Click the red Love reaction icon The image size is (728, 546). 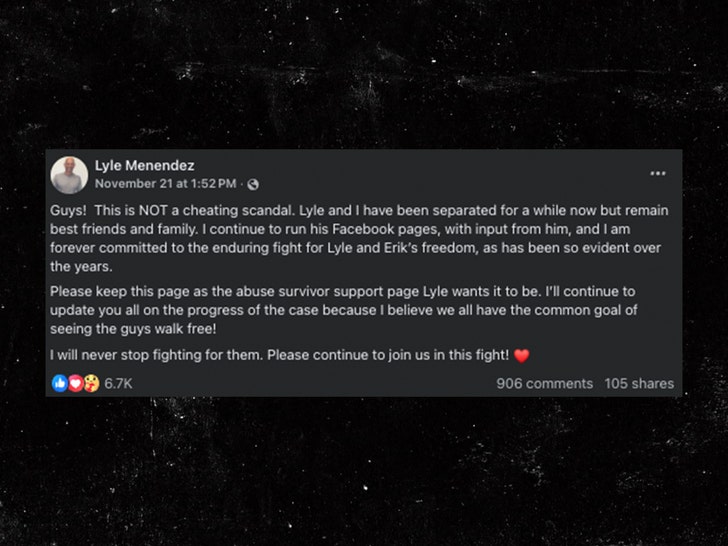tap(74, 383)
